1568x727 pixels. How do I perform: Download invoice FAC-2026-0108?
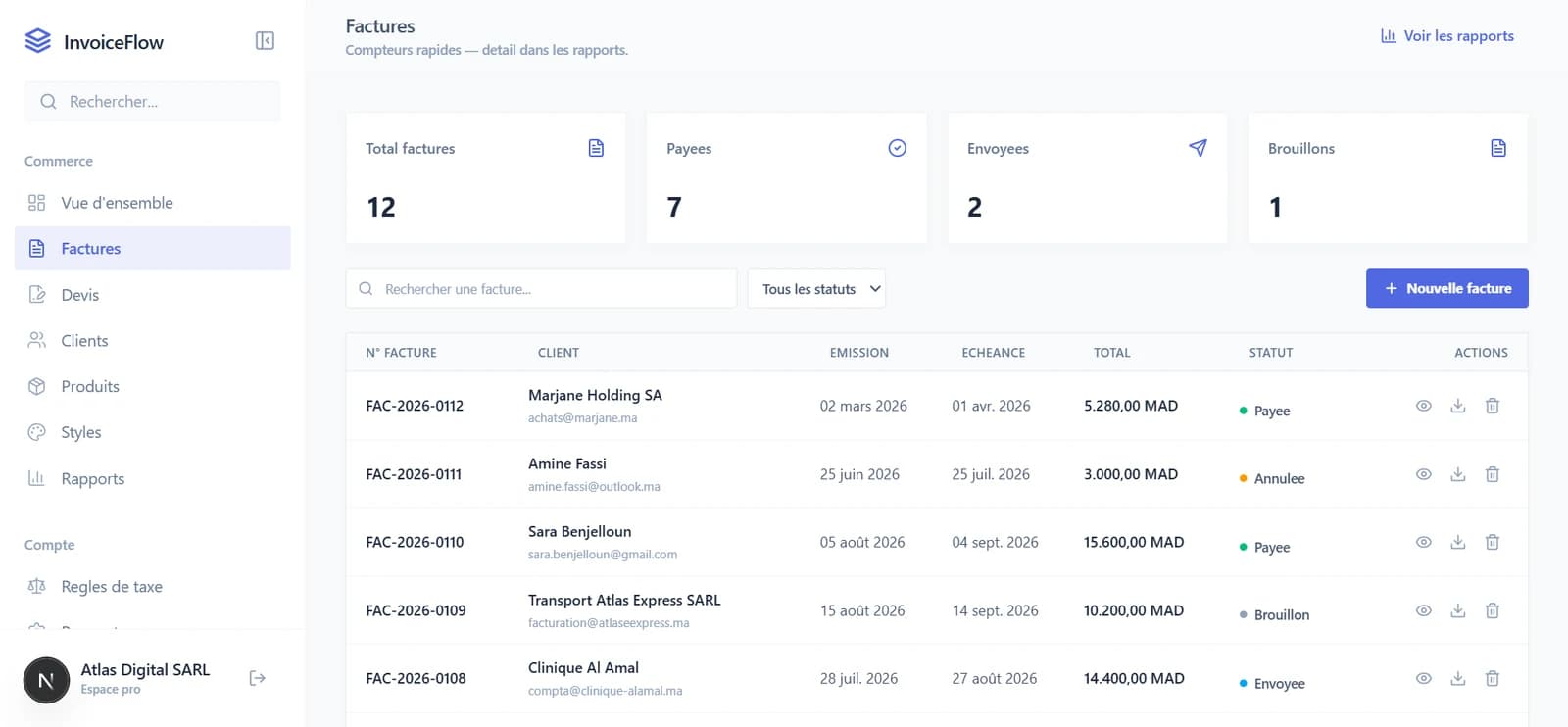(x=1458, y=678)
